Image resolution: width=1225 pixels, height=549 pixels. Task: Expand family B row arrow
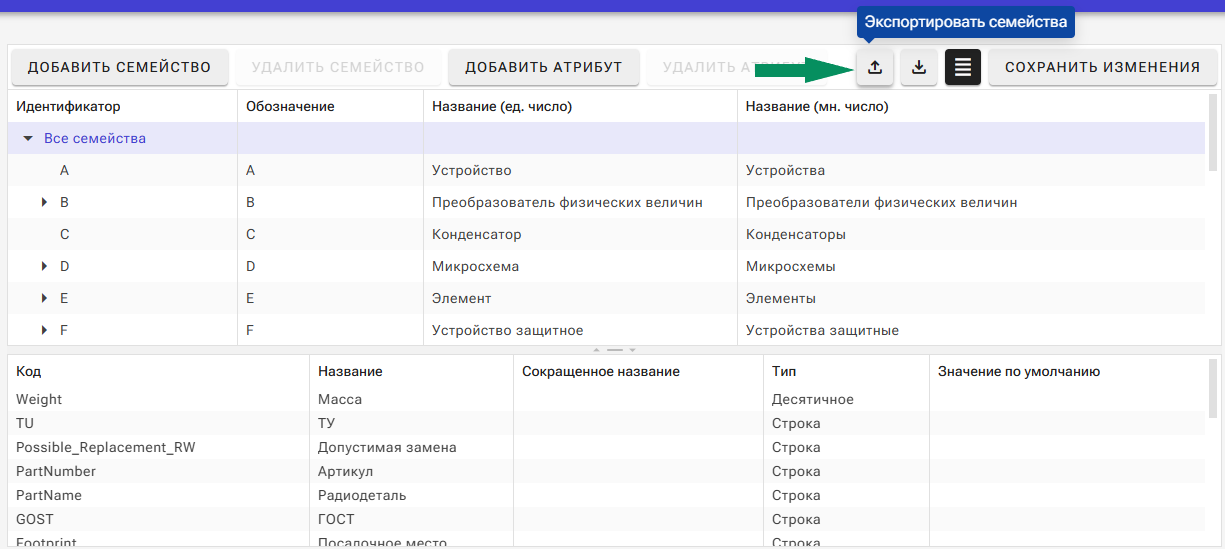click(45, 203)
